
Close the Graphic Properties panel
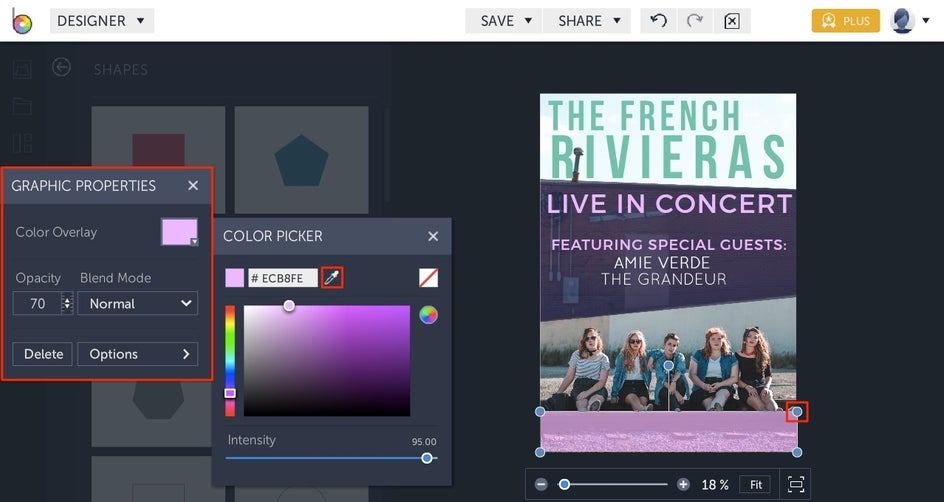(x=193, y=185)
